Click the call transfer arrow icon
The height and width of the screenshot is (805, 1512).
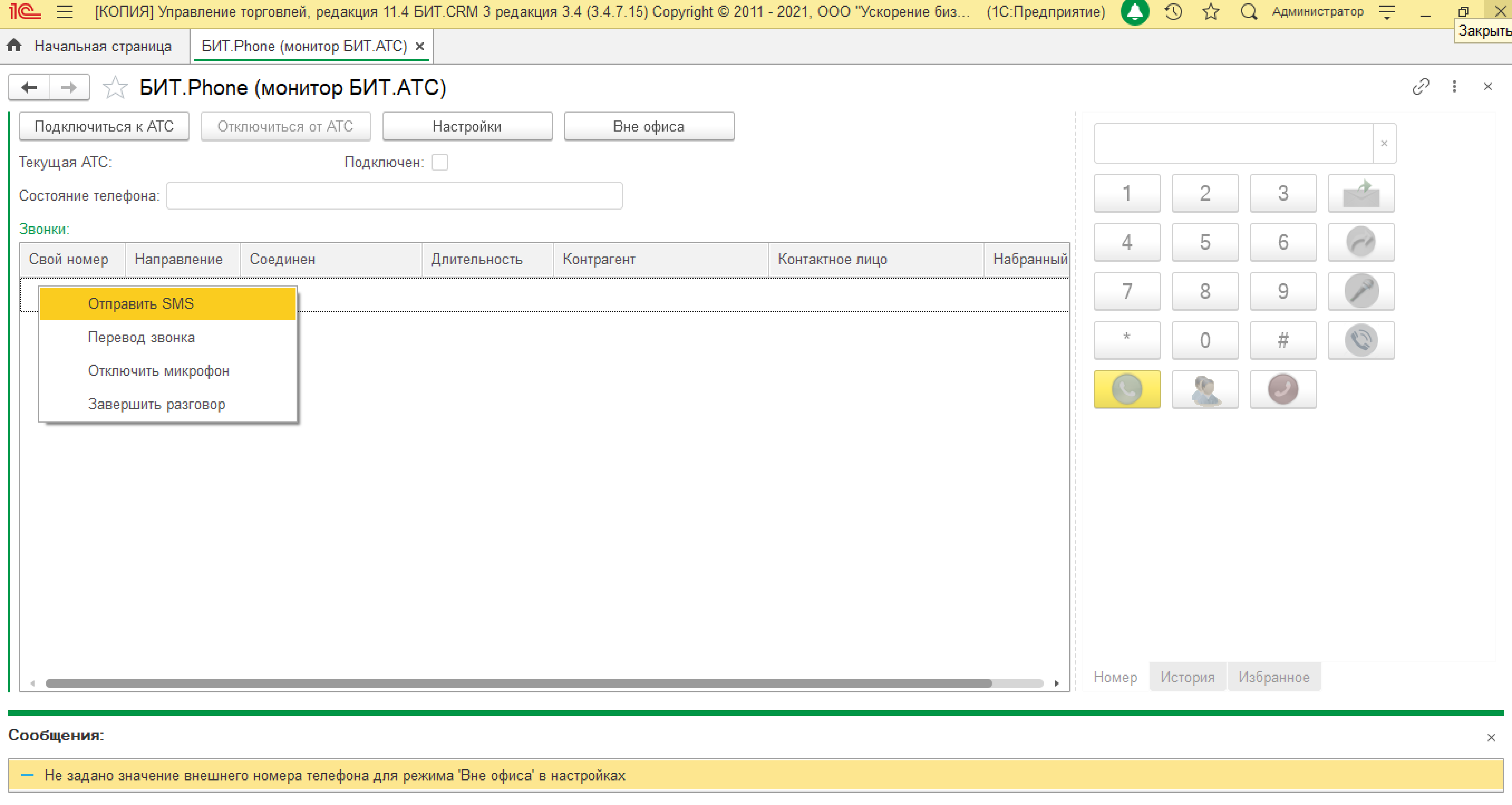pyautogui.click(x=1361, y=242)
